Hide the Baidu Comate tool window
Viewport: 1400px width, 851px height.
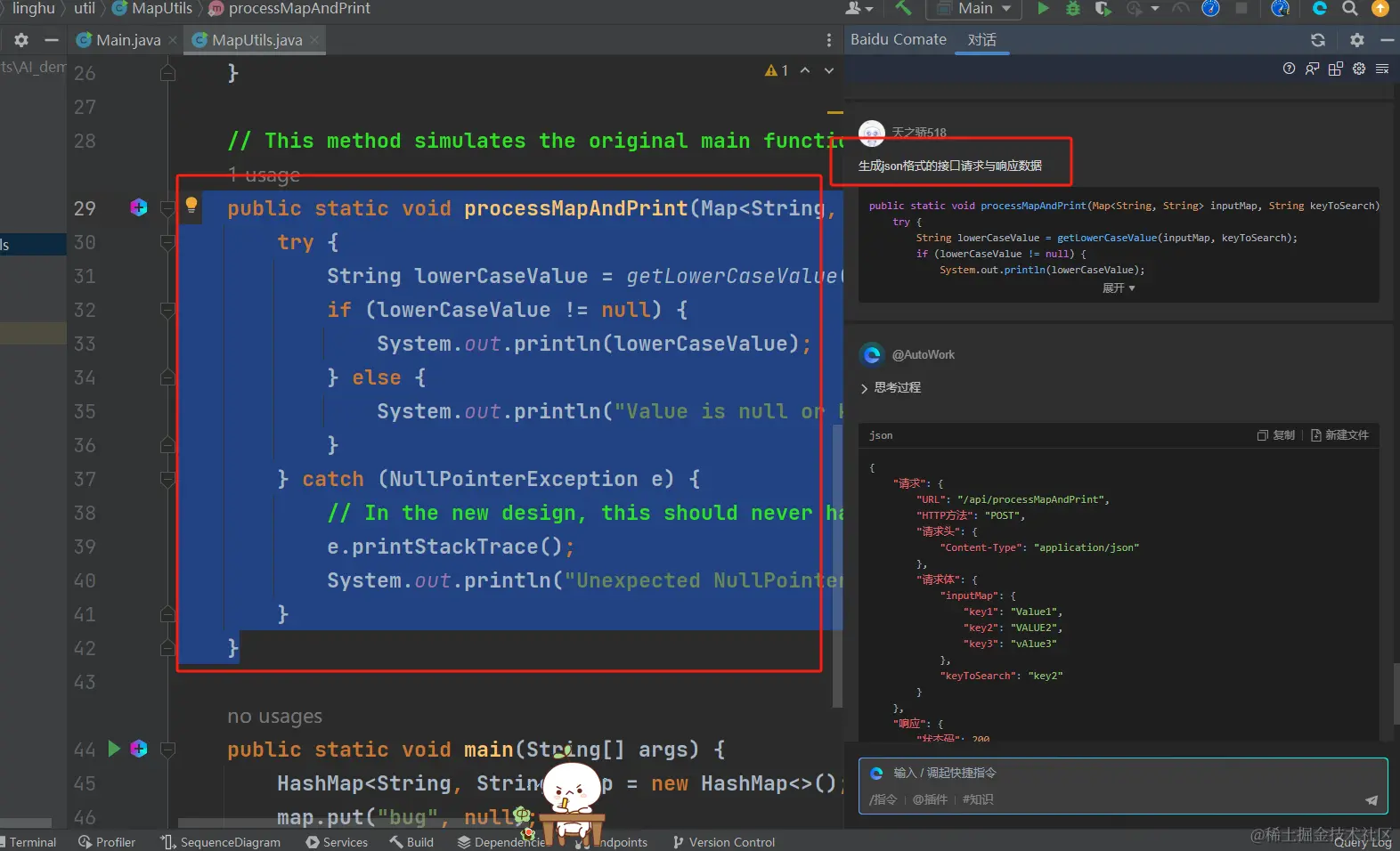[x=1387, y=40]
